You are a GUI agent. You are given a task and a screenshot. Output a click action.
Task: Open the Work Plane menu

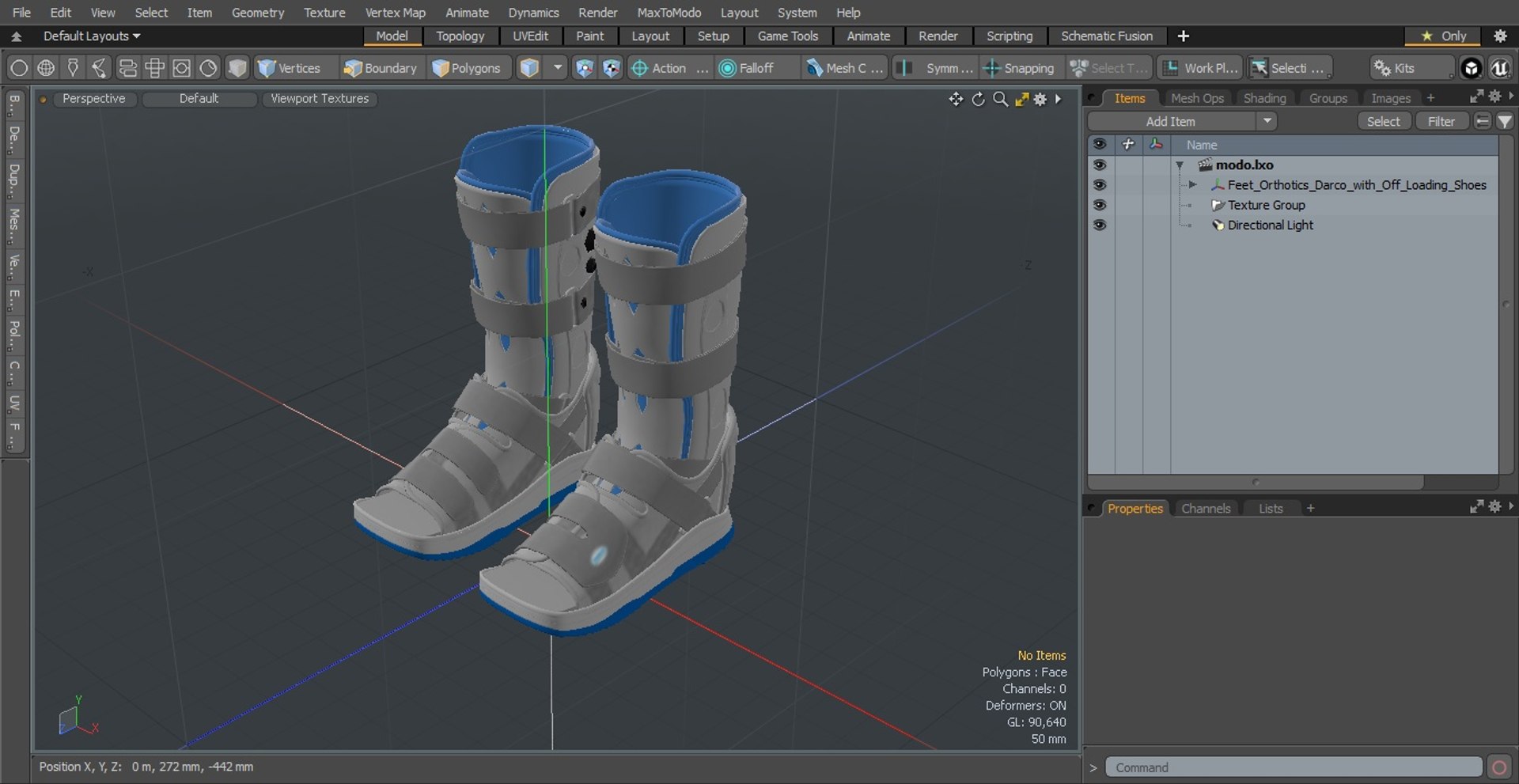tap(1200, 68)
